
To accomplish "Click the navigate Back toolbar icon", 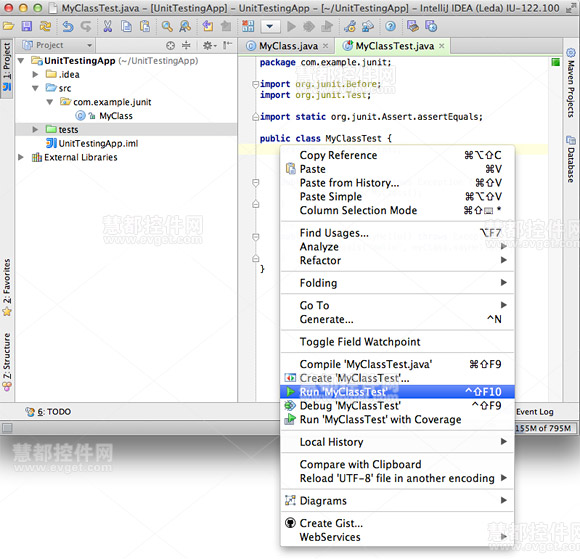I will point(208,26).
